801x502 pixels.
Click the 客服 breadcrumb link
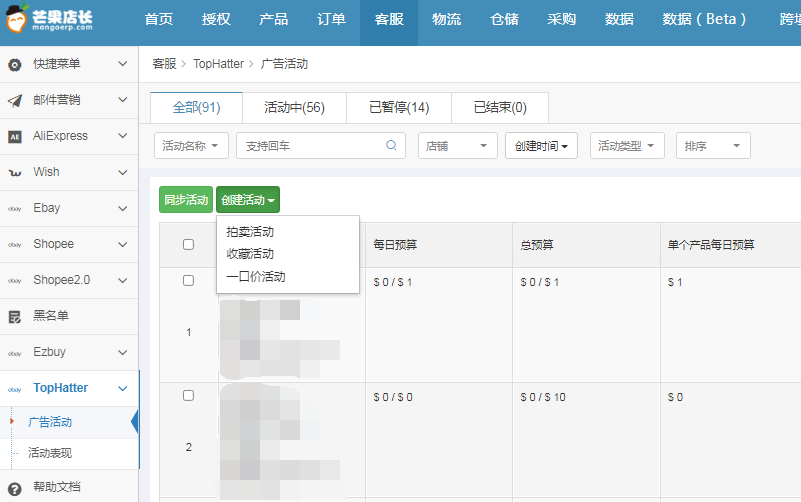pyautogui.click(x=164, y=64)
